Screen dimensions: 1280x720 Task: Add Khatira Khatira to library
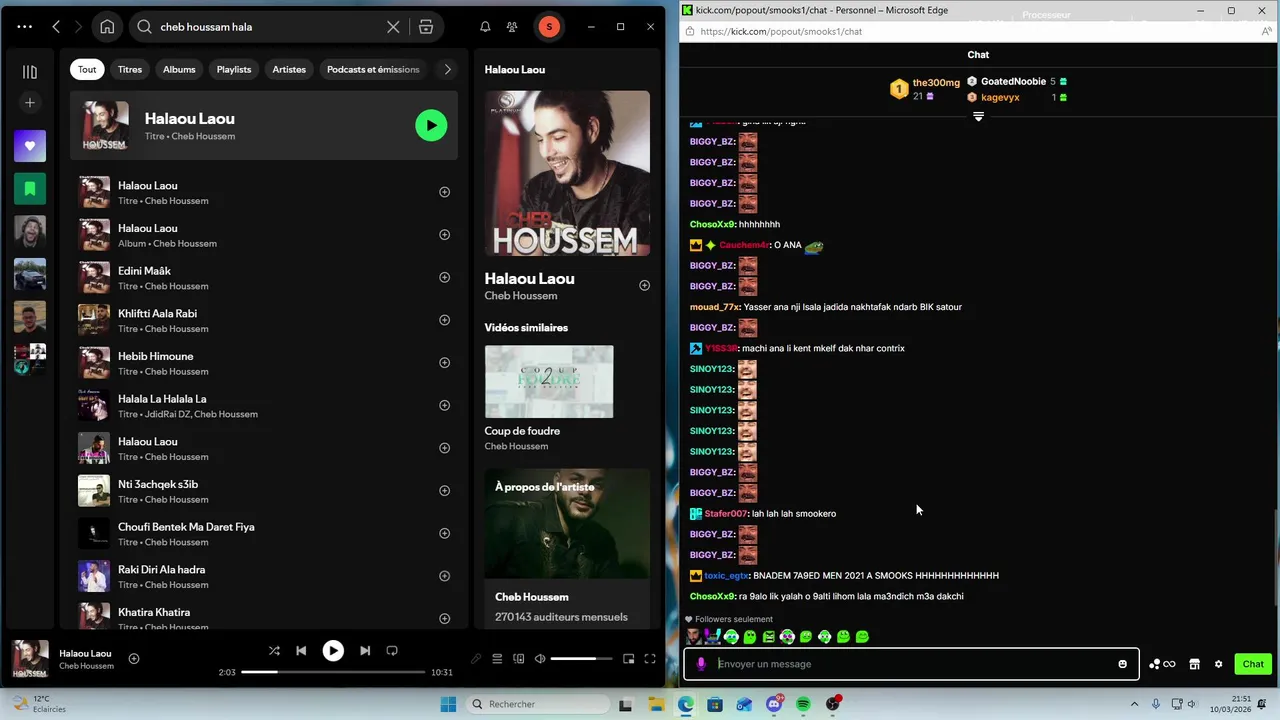(x=444, y=618)
